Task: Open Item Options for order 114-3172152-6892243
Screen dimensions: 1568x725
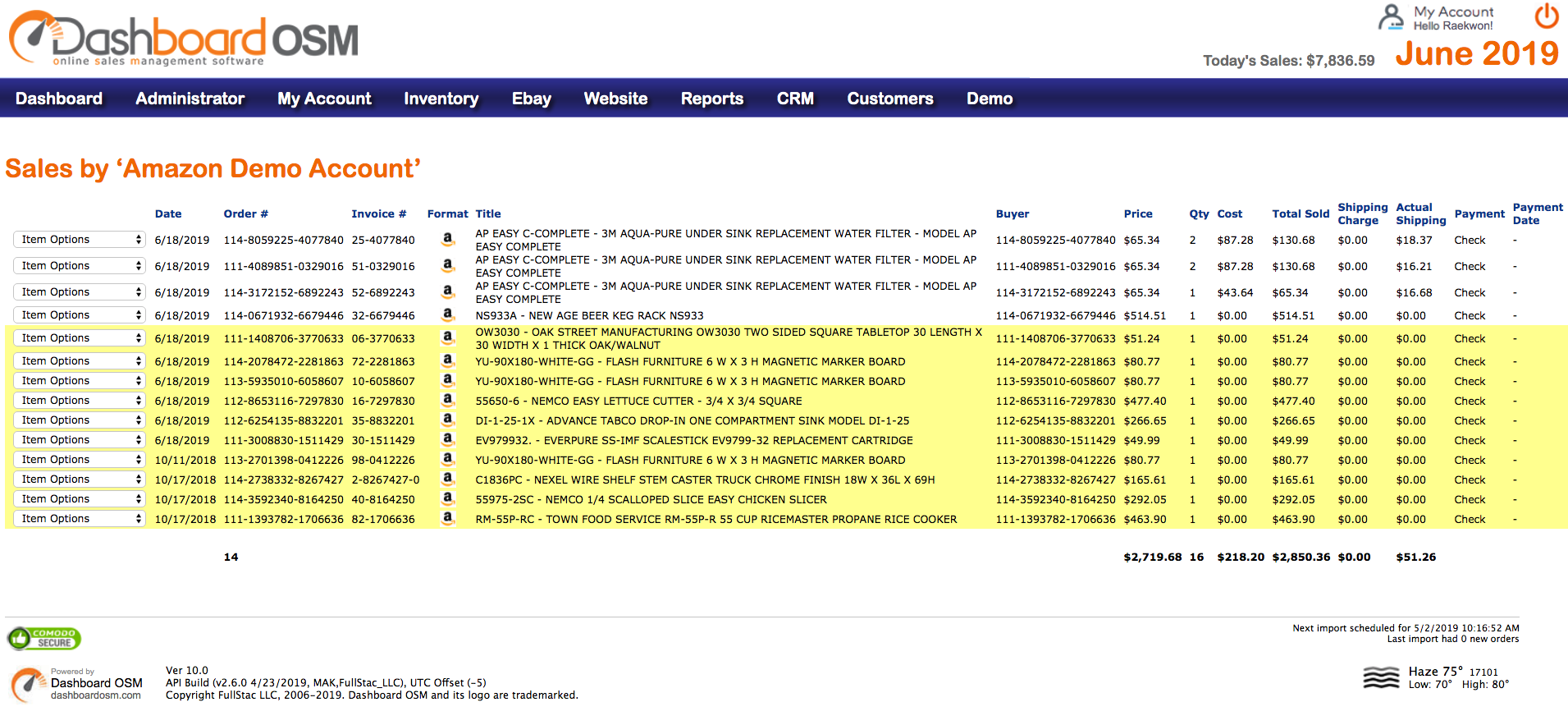Action: point(80,292)
